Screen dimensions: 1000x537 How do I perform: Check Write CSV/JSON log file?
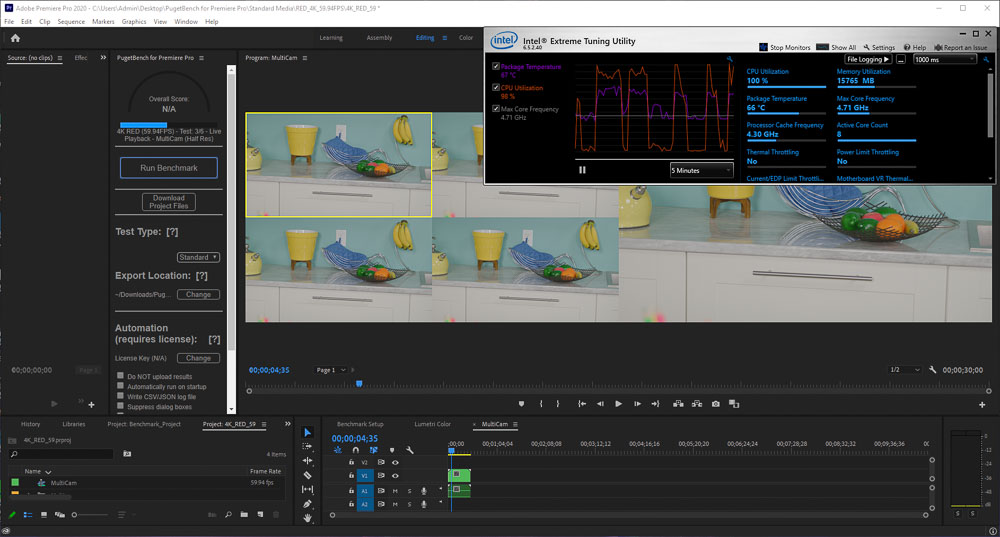[120, 396]
